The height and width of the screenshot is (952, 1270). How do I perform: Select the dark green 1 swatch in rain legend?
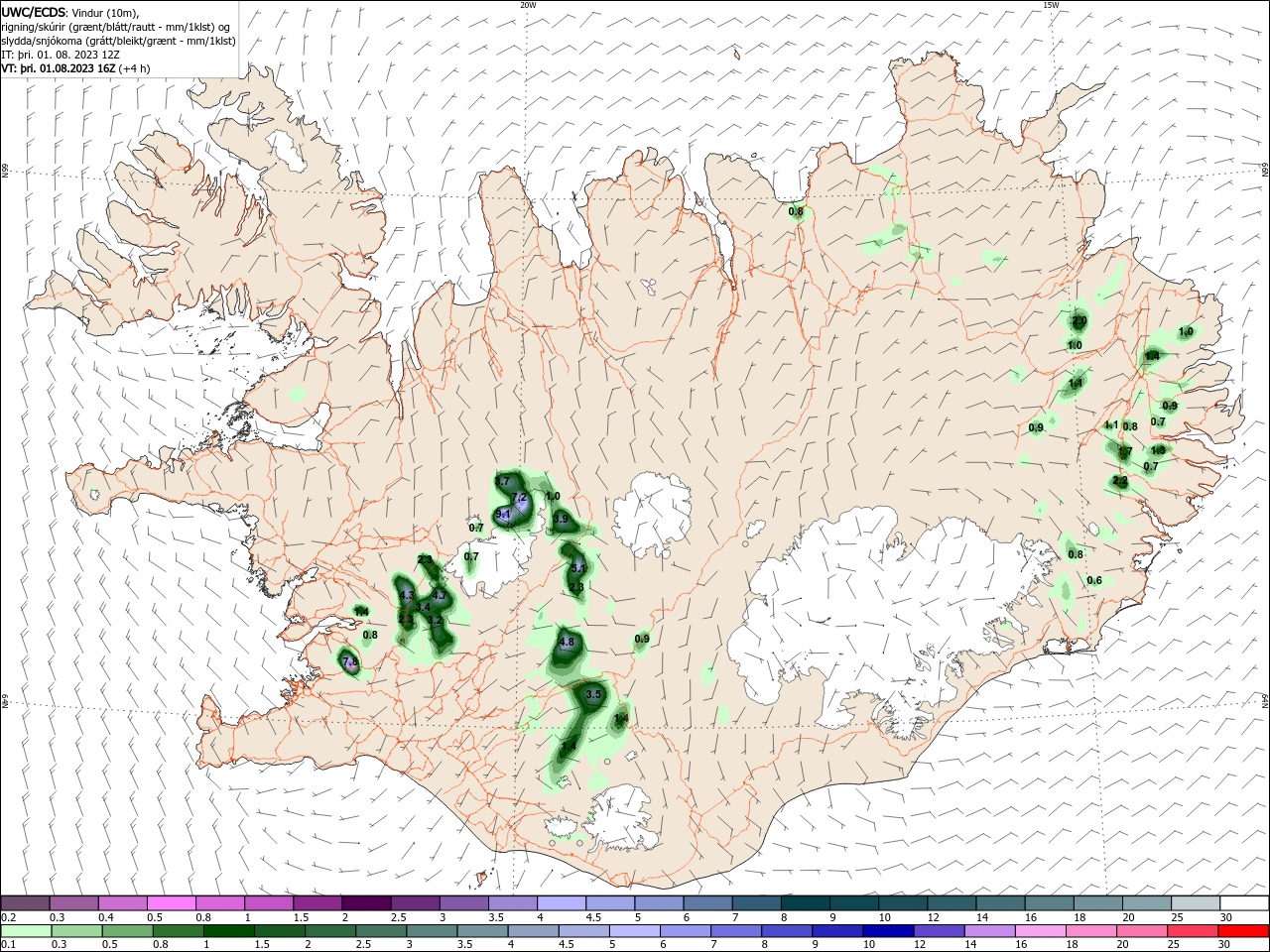tap(229, 932)
